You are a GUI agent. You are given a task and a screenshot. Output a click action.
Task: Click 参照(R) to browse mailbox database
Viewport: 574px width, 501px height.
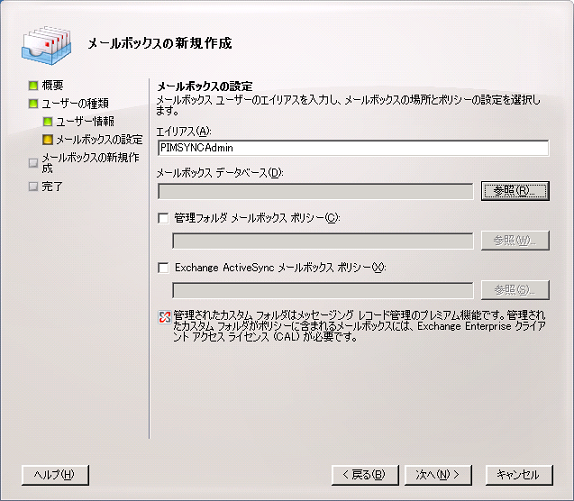click(x=515, y=191)
